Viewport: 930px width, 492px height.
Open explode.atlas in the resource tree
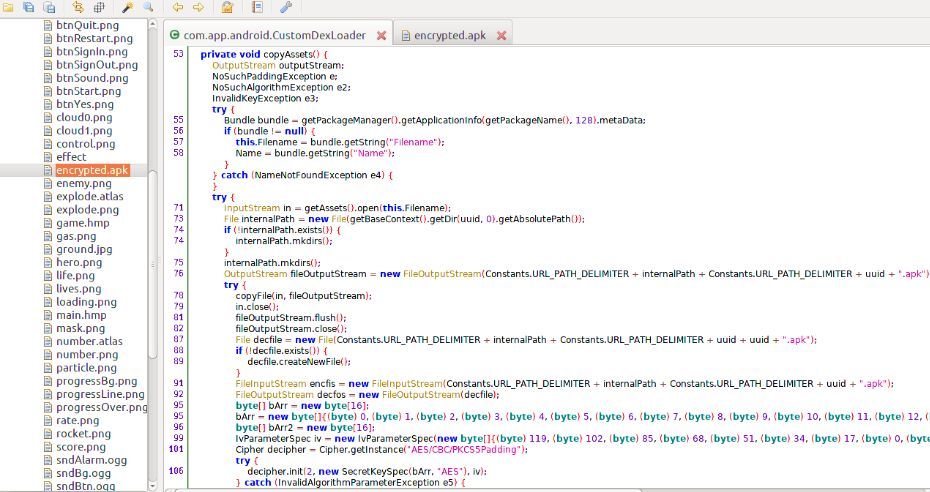point(88,197)
